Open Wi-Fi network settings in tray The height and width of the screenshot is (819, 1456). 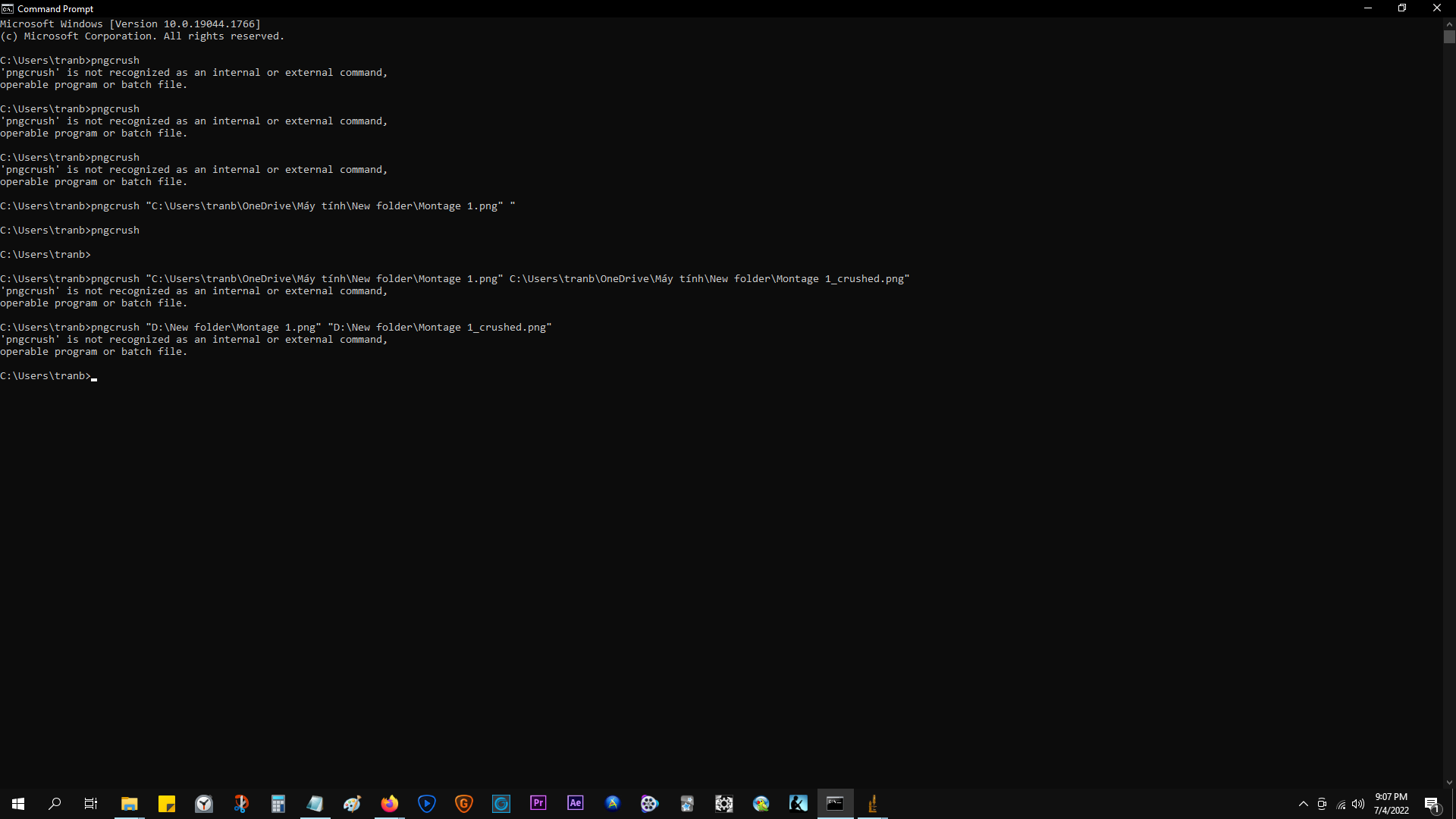click(x=1341, y=804)
